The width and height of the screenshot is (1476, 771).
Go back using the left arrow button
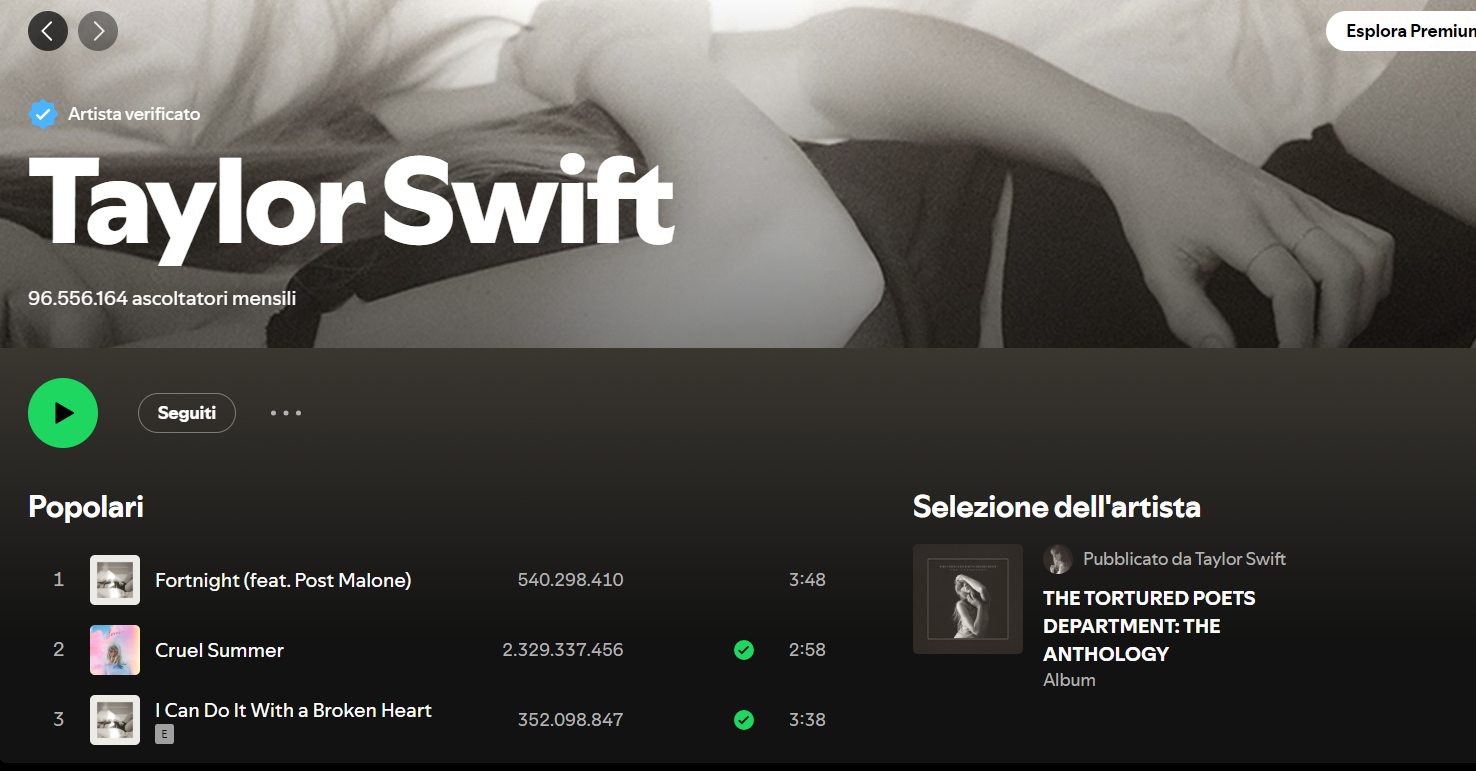[x=48, y=31]
